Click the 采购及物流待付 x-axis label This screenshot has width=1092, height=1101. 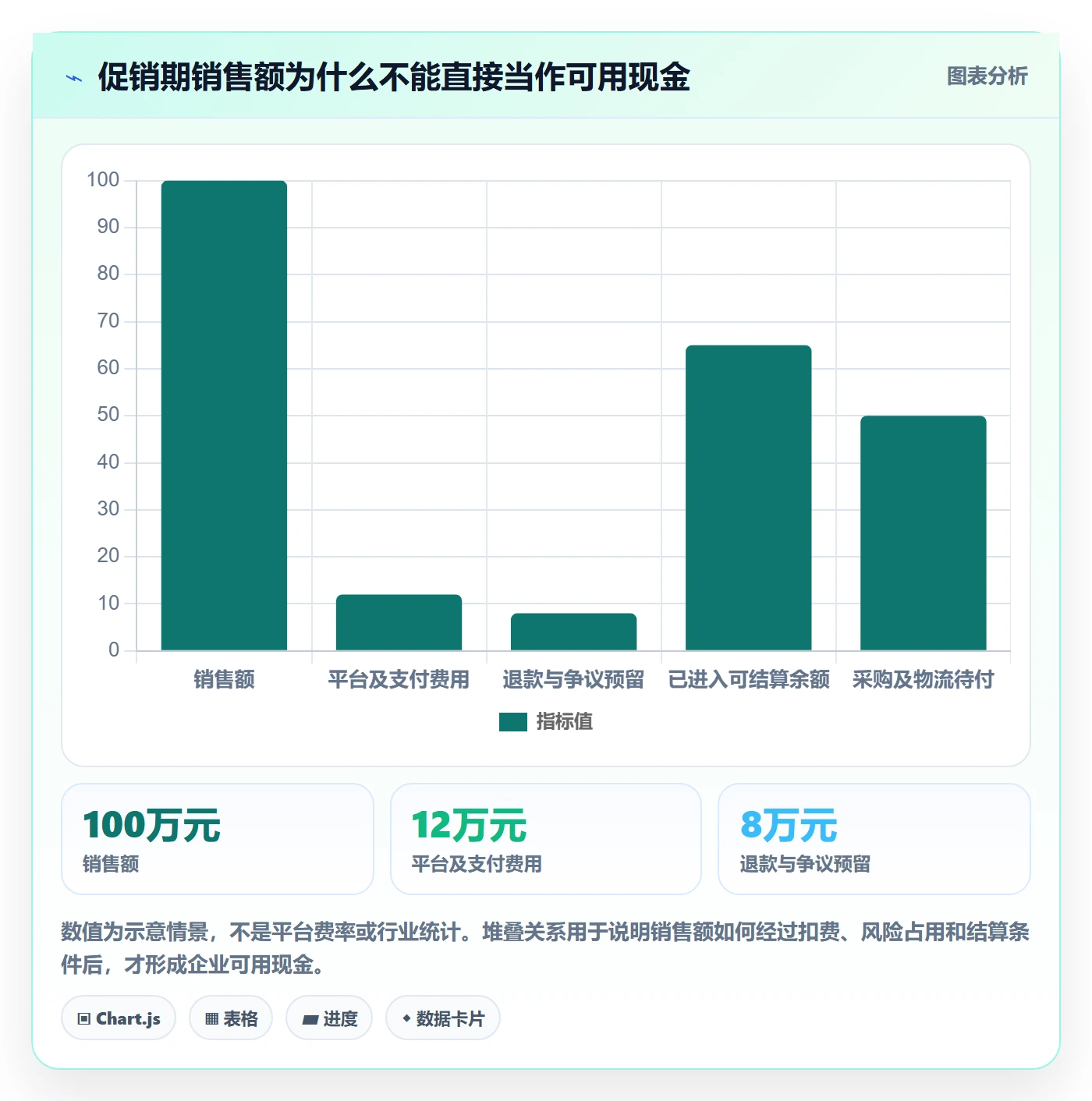[923, 680]
